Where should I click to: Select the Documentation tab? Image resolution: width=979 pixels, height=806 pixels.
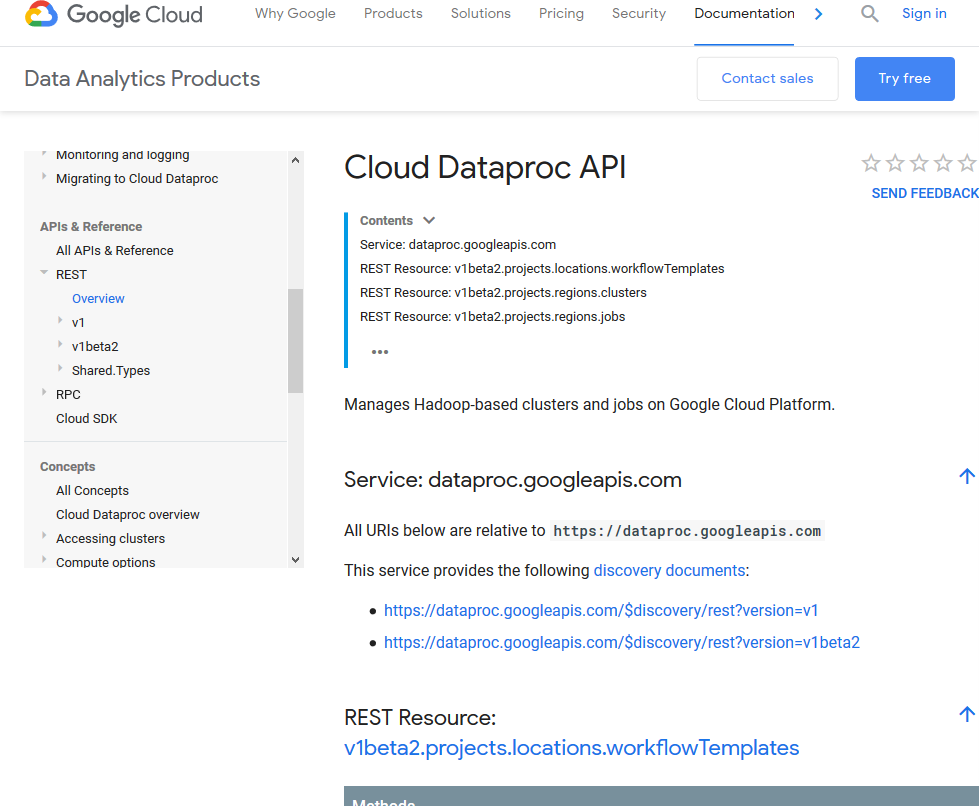tap(744, 14)
